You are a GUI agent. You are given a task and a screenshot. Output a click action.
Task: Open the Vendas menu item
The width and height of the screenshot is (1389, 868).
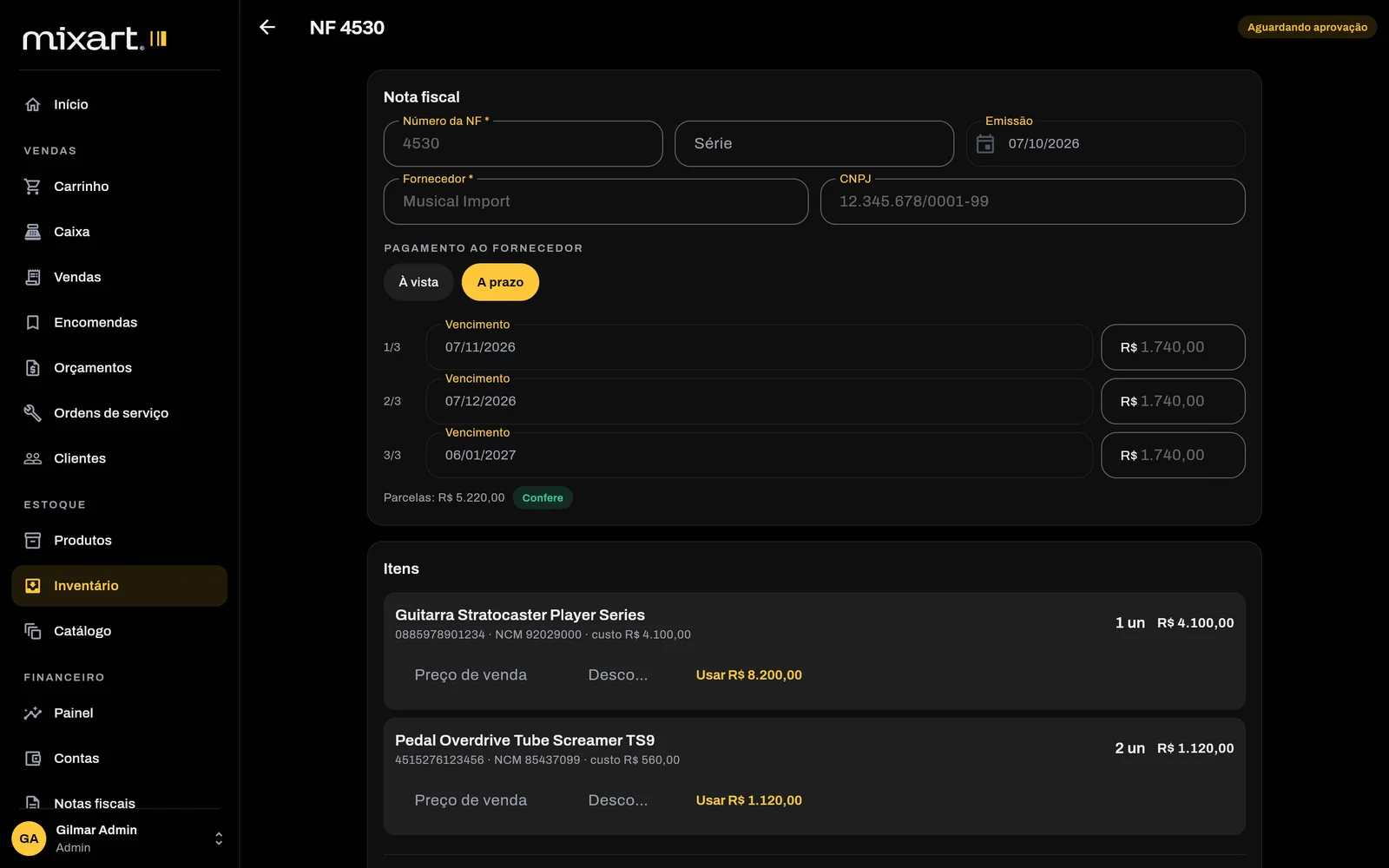pyautogui.click(x=120, y=277)
